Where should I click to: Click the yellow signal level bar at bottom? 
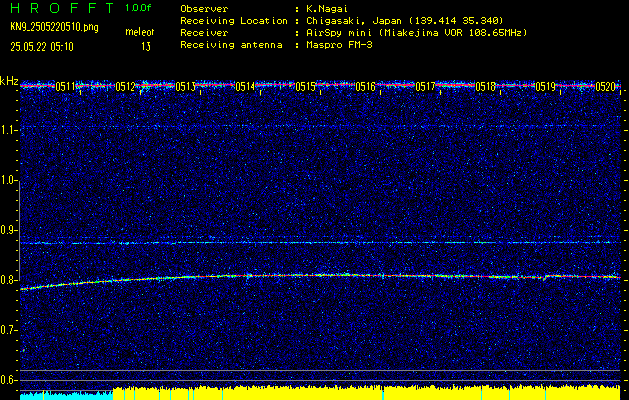367,393
